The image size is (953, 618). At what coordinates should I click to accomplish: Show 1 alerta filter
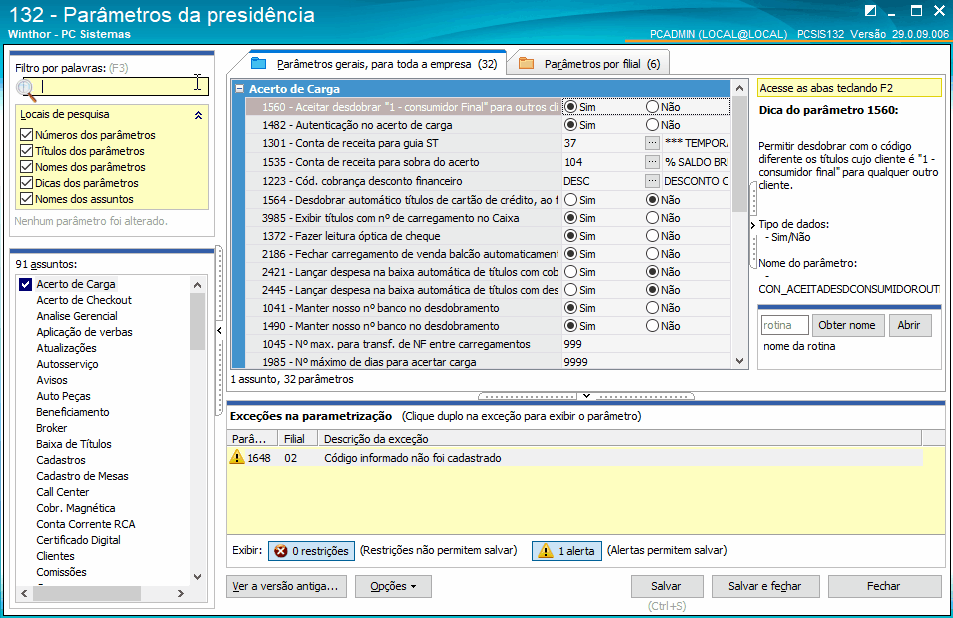[567, 551]
